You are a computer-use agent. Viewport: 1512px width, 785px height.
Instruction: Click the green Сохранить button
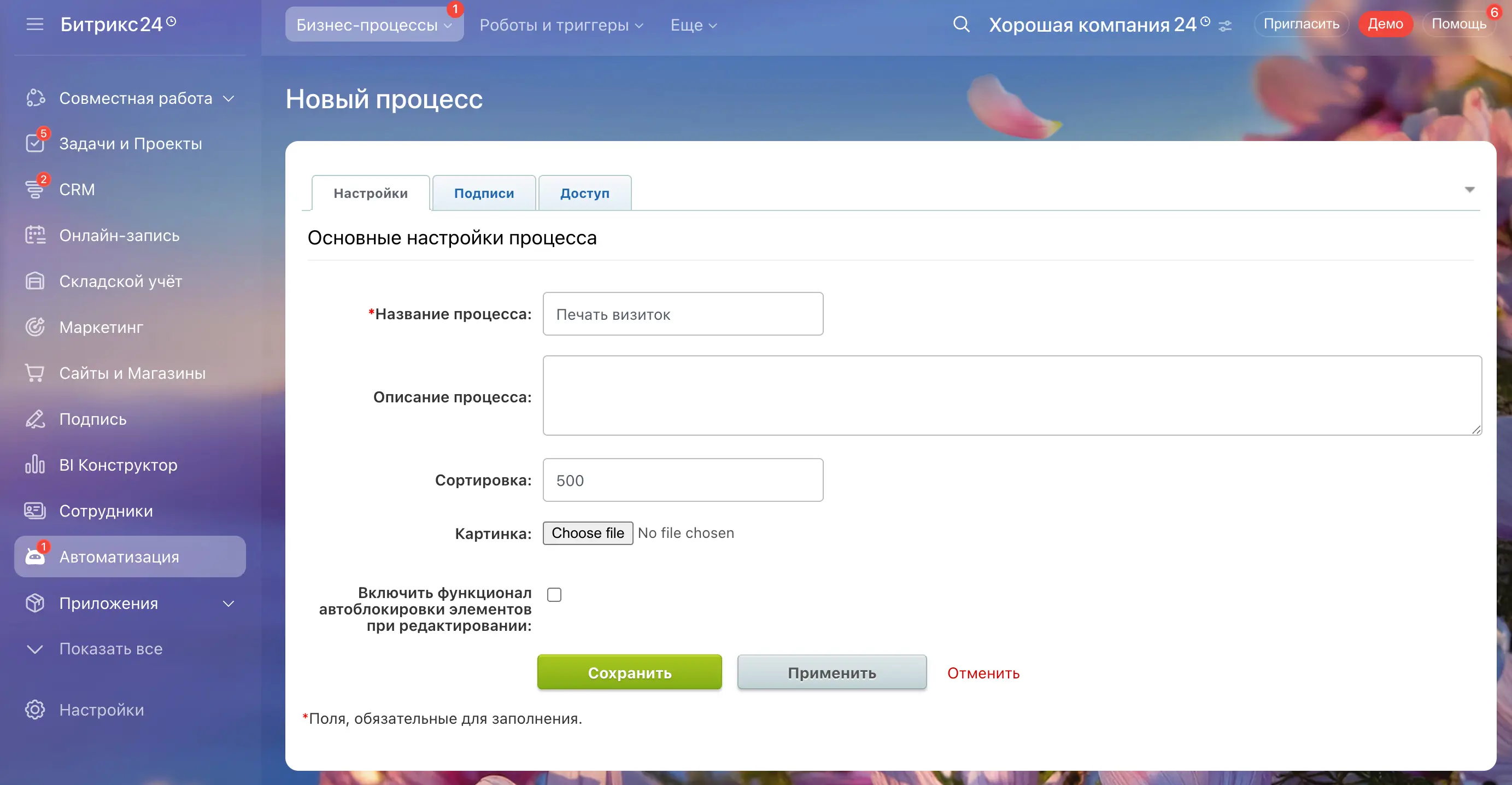629,672
